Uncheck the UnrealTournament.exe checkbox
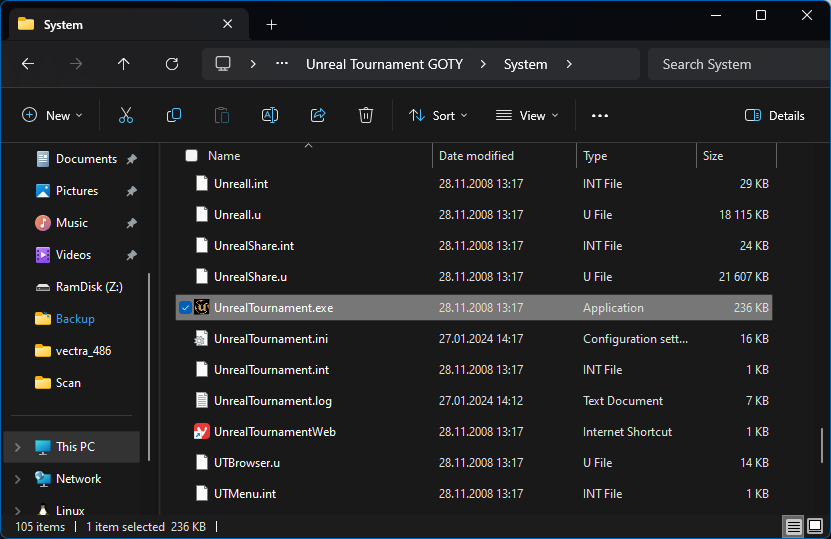Viewport: 831px width, 539px height. point(185,308)
